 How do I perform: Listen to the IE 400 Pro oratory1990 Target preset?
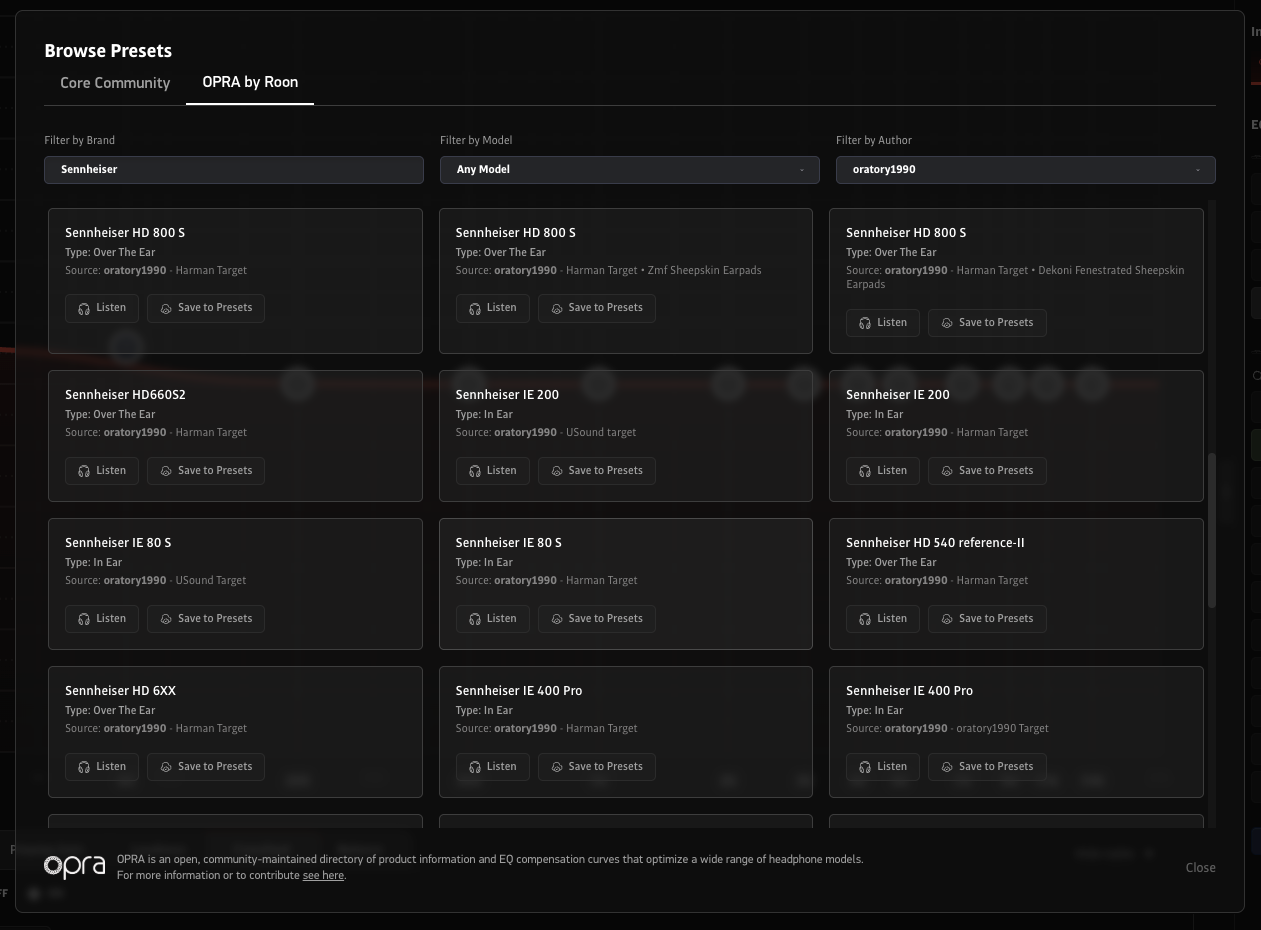pyautogui.click(x=883, y=767)
